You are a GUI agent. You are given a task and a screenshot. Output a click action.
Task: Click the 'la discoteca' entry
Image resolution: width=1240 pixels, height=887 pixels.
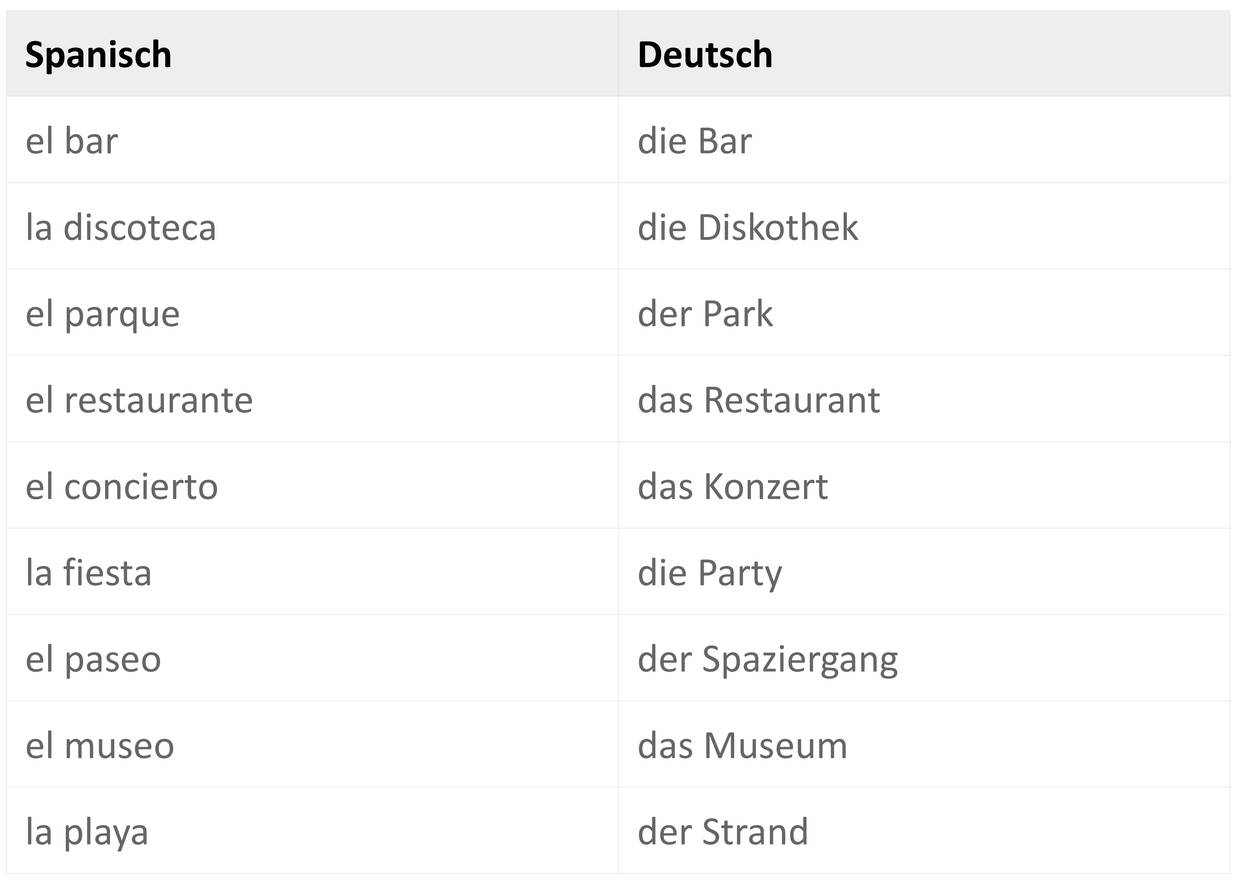point(121,227)
